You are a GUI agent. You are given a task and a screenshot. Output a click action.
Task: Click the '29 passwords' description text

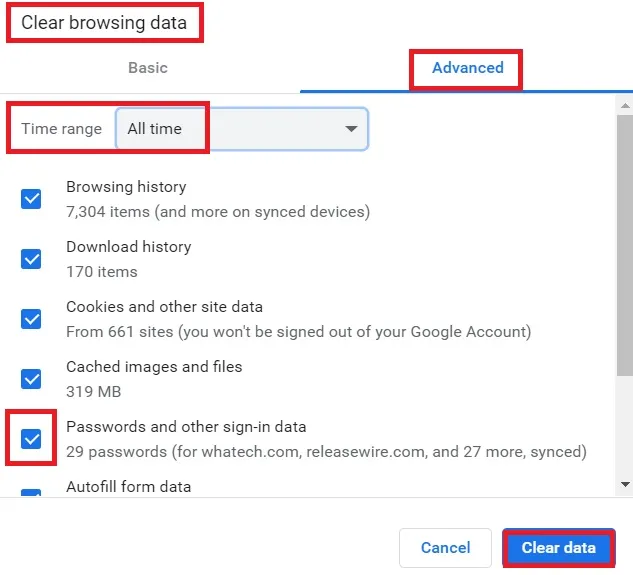[326, 451]
